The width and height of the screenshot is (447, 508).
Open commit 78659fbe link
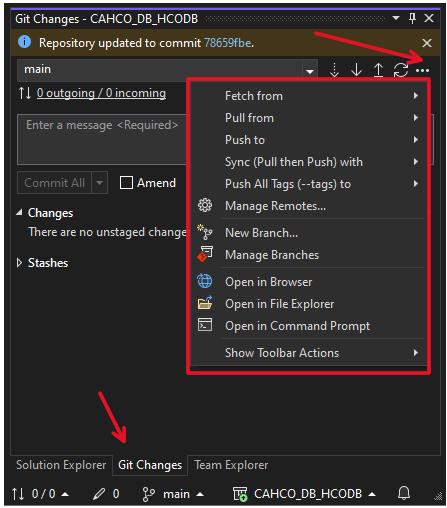point(228,43)
